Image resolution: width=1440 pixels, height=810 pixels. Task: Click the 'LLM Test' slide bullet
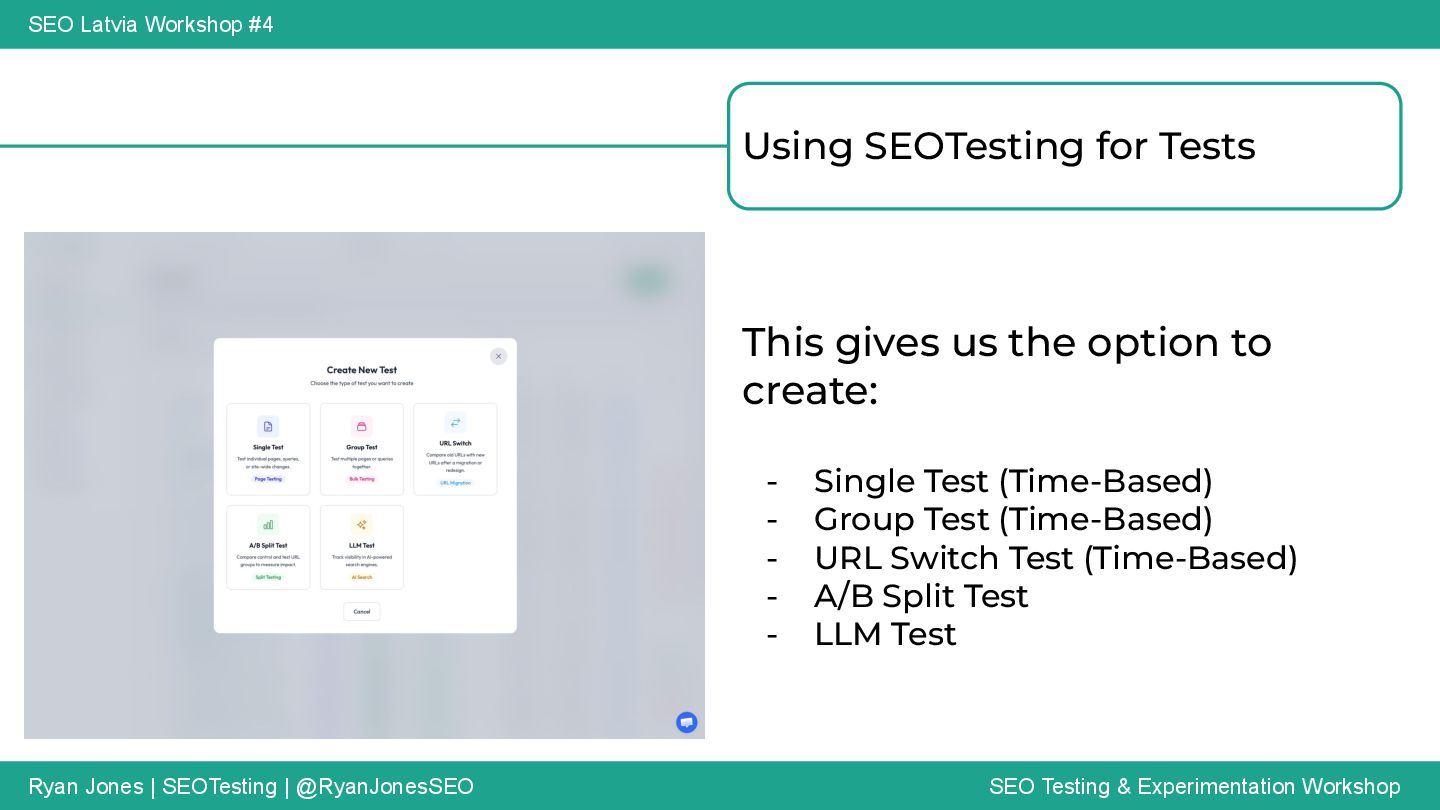[885, 634]
